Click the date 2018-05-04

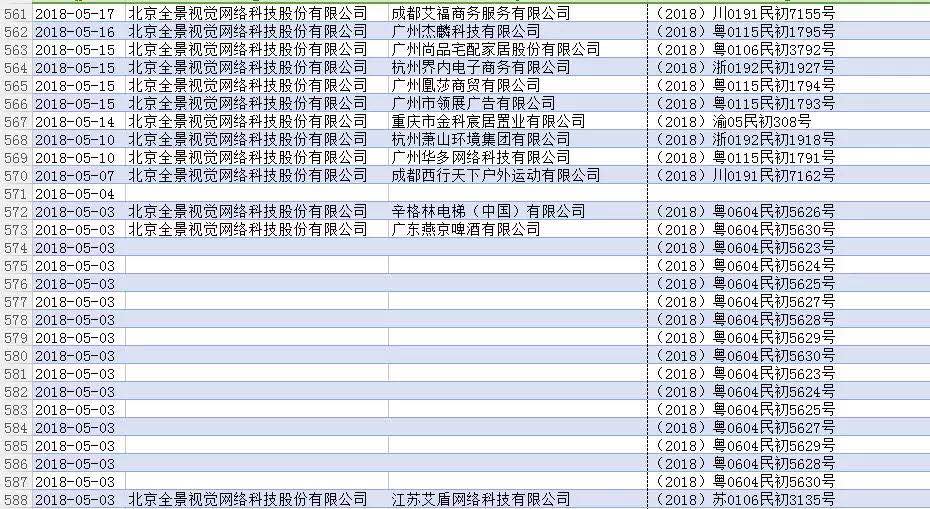pos(75,193)
